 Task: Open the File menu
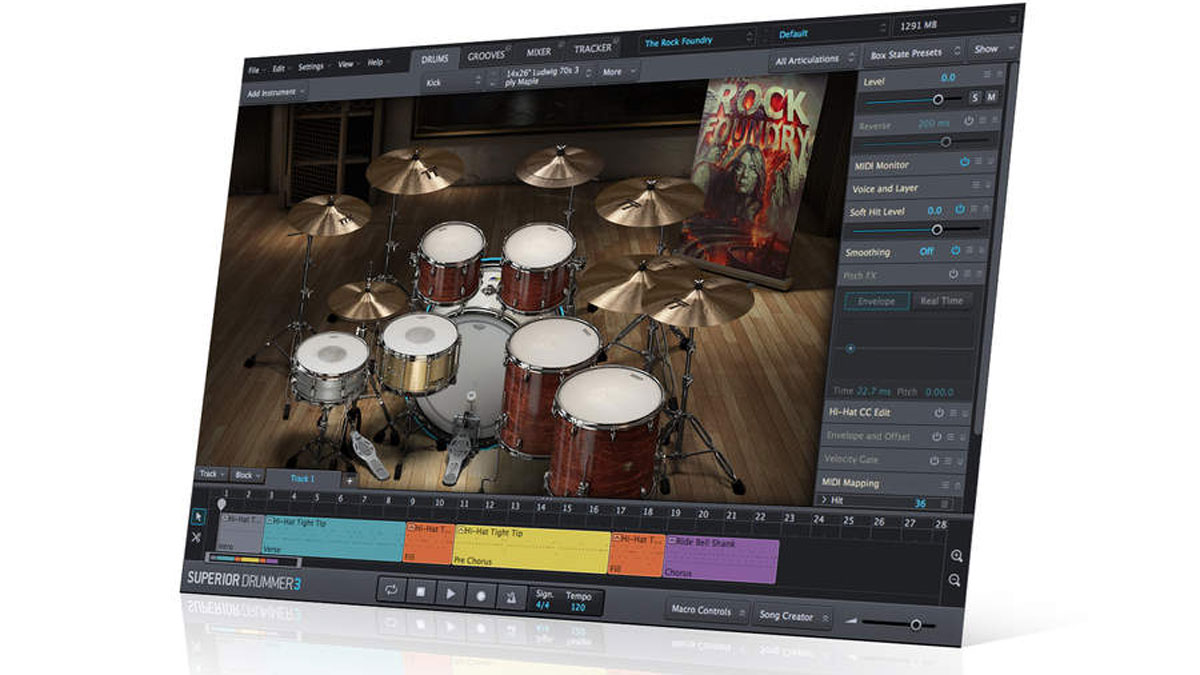[x=256, y=69]
